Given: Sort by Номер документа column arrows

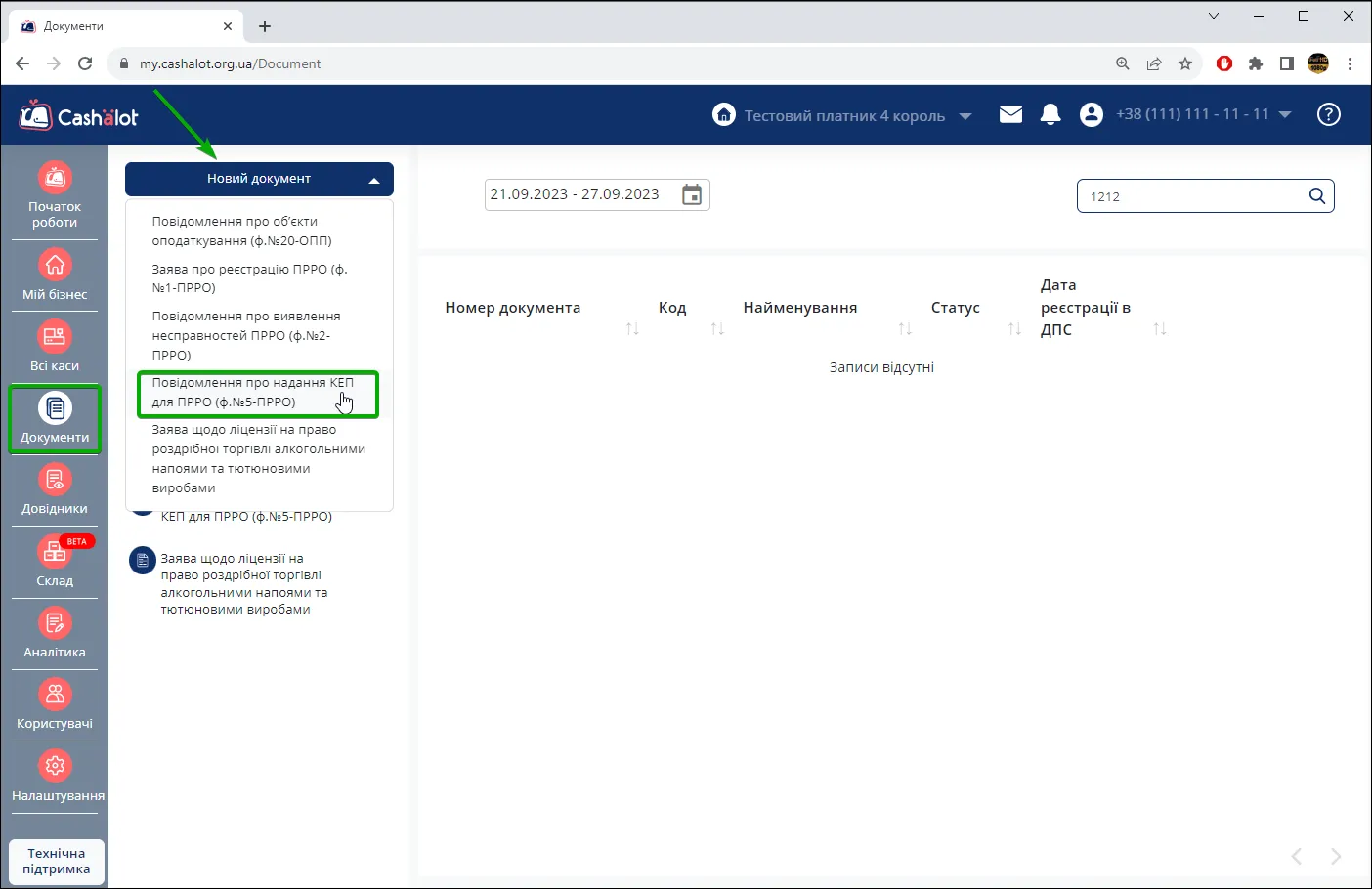Looking at the screenshot, I should tap(632, 329).
